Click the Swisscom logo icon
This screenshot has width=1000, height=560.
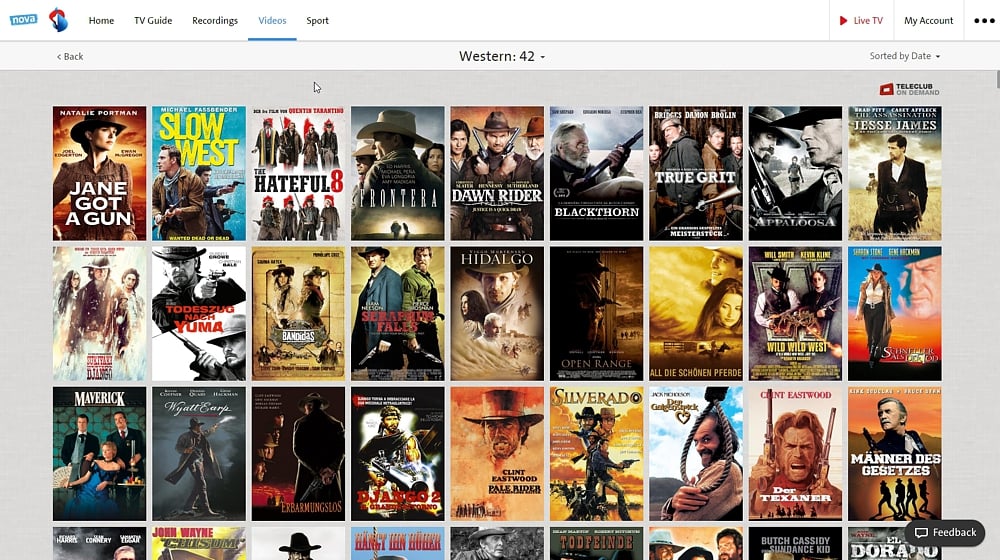[x=59, y=20]
